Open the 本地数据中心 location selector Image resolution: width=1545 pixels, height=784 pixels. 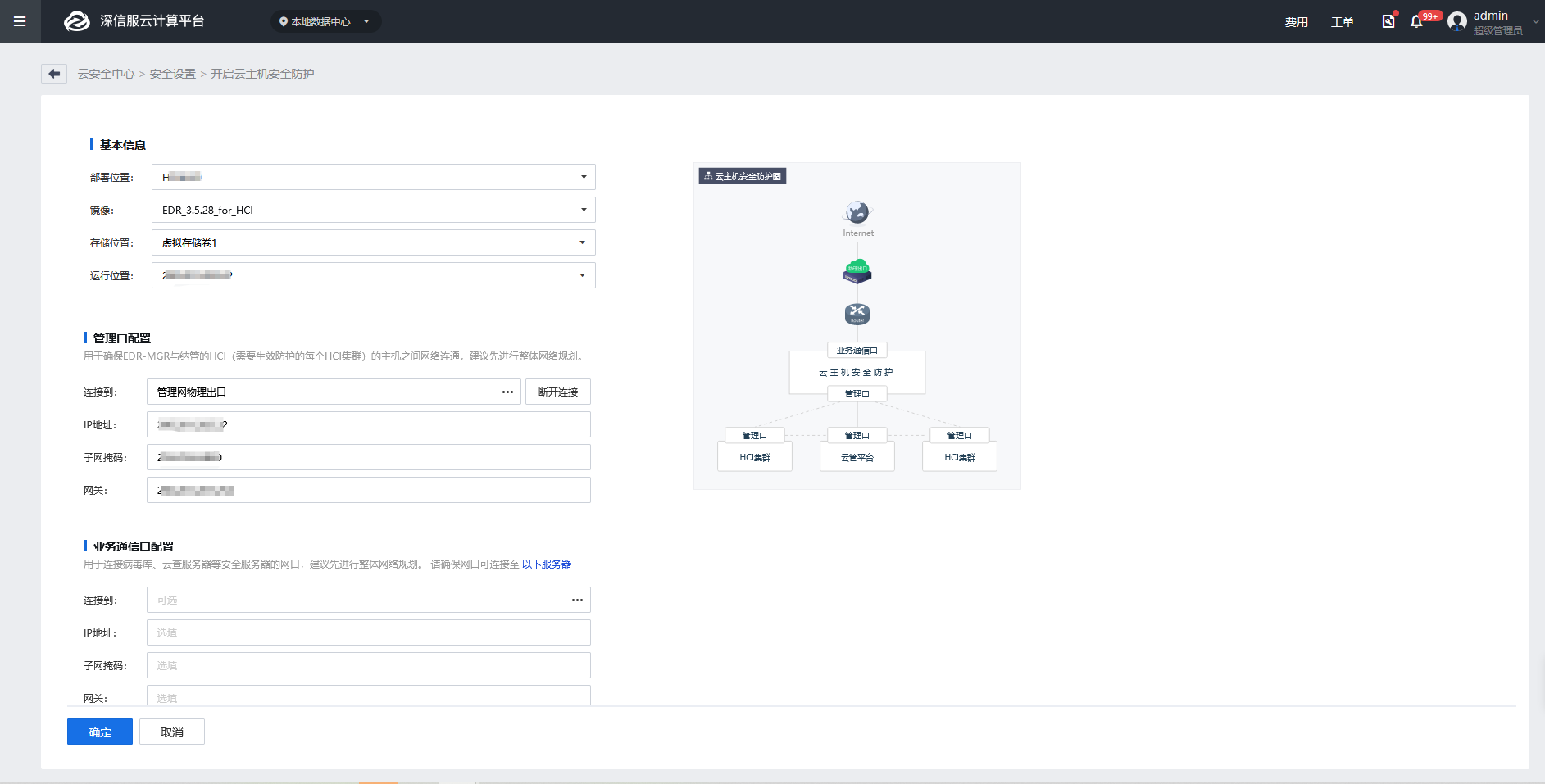[325, 21]
